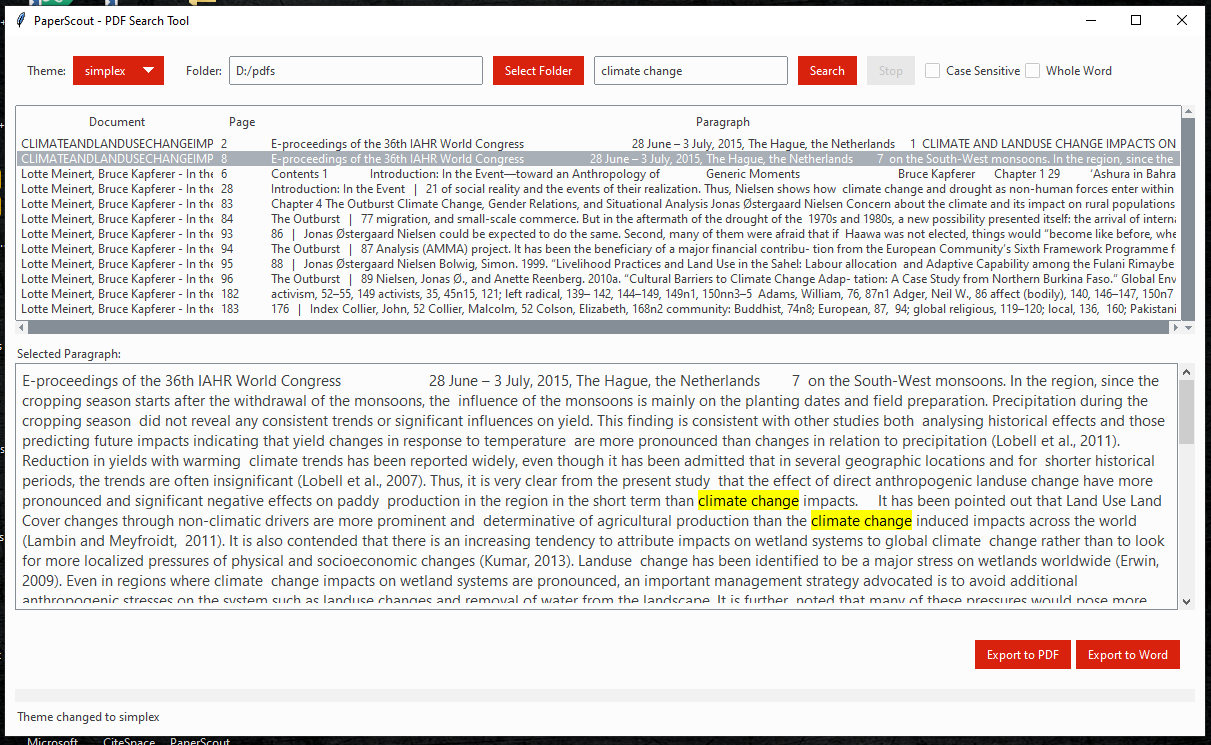This screenshot has height=745, width=1211.
Task: Click the PaperScout feather icon in the title bar
Action: click(x=20, y=20)
